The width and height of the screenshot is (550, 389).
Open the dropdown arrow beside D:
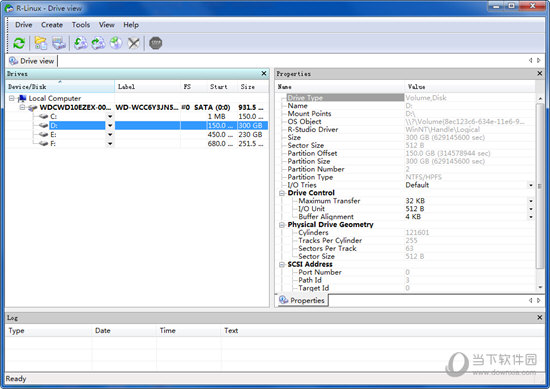click(110, 126)
